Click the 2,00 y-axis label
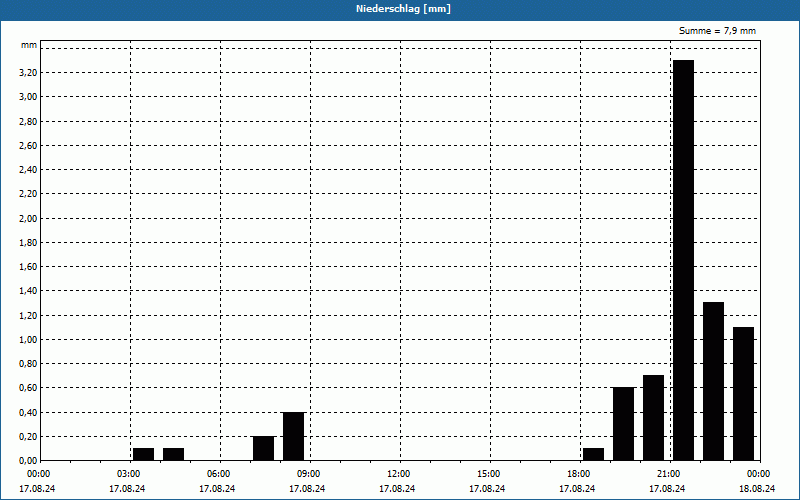The image size is (800, 500). (28, 218)
